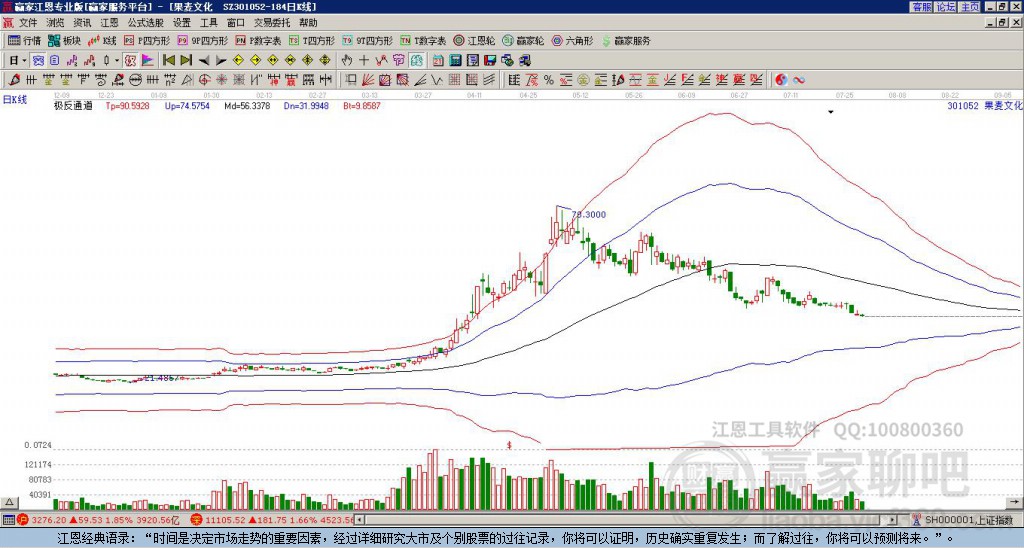
Task: Open the 六角形 hexagon tool
Action: tap(572, 40)
